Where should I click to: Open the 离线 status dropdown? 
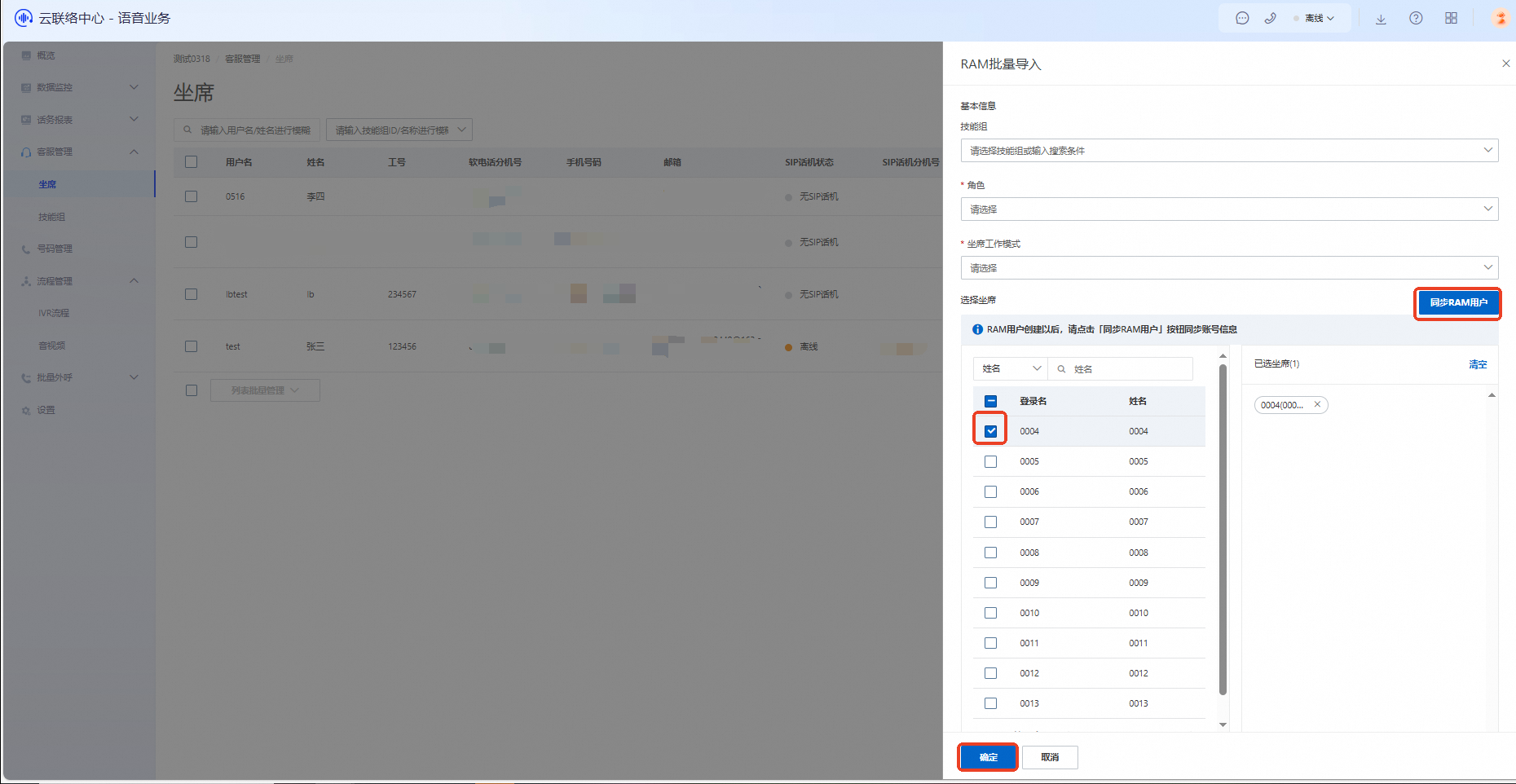[1319, 18]
